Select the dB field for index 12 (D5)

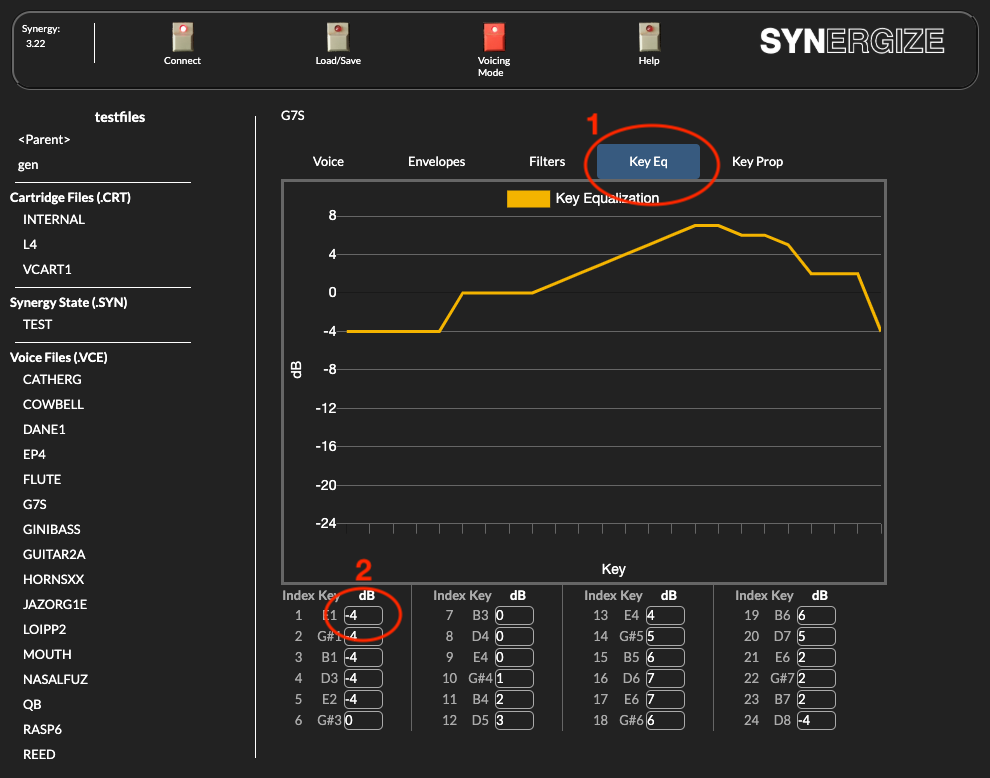(514, 721)
